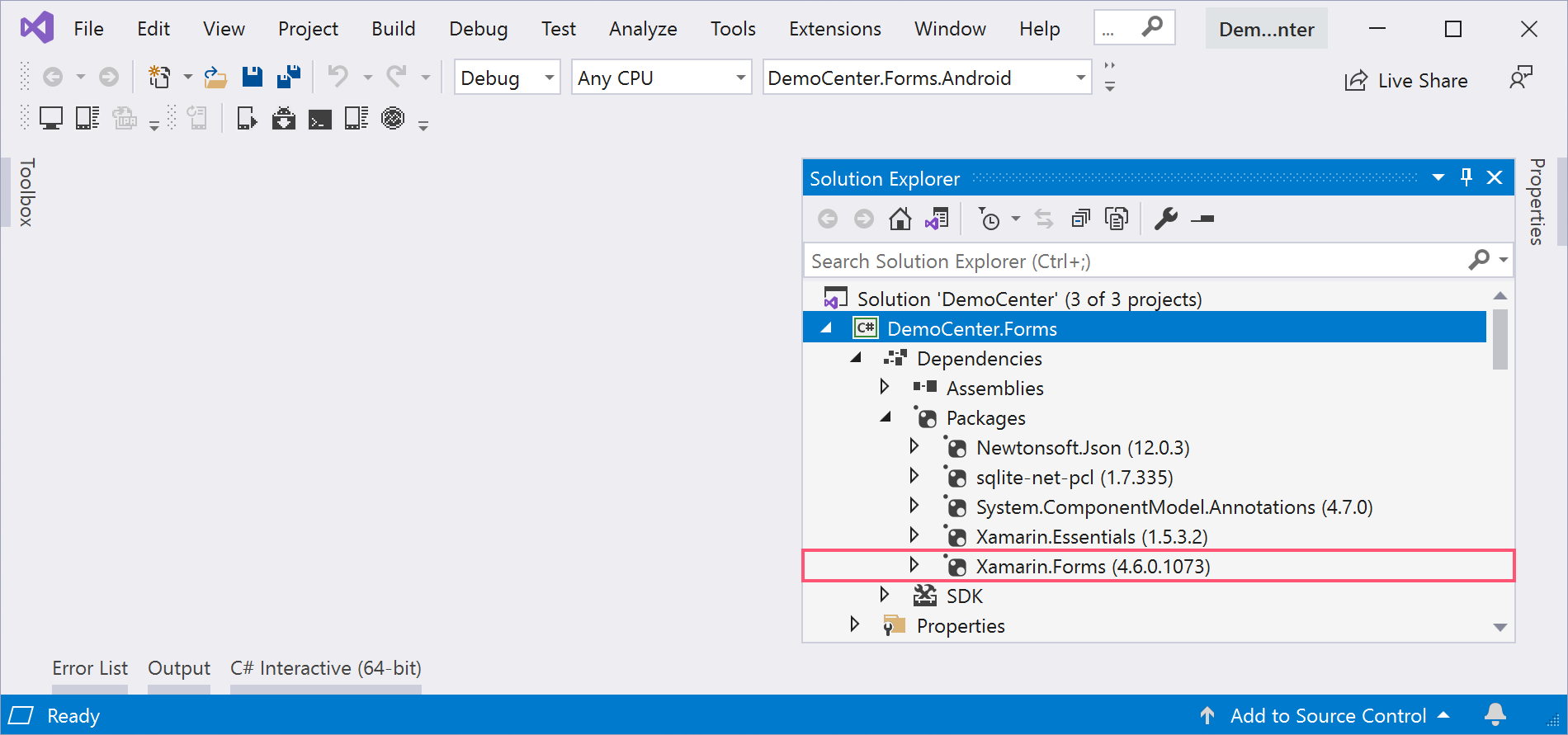
Task: Switch to the Error List tab
Action: 90,668
